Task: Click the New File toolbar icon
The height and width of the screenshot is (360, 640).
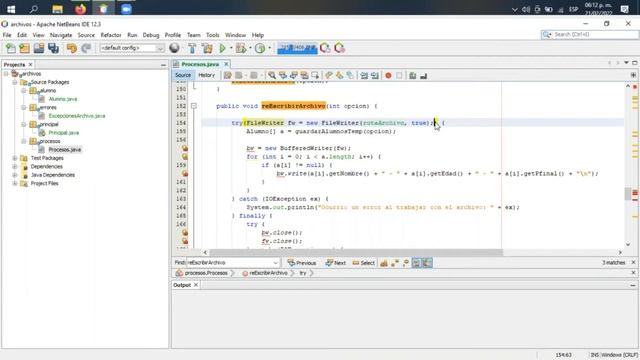Action: [x=11, y=48]
